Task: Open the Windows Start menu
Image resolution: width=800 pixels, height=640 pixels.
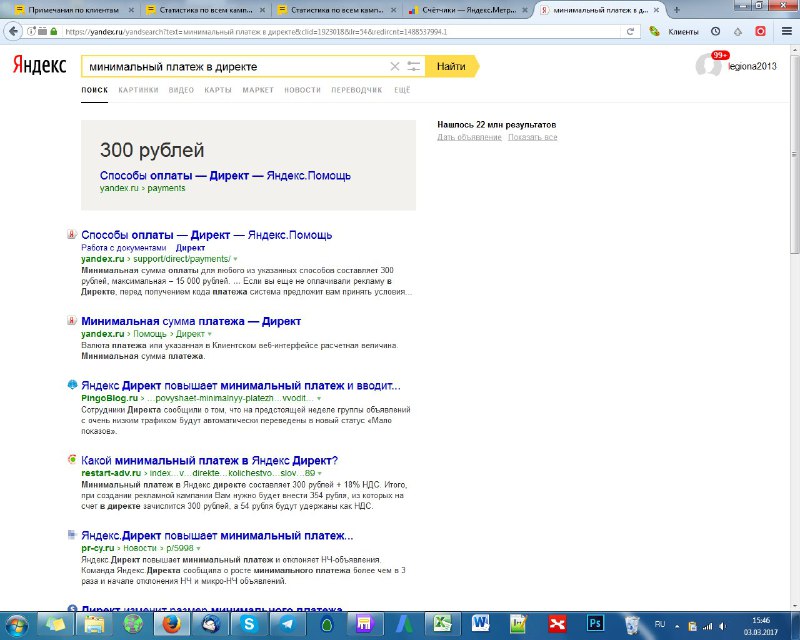Action: click(16, 625)
